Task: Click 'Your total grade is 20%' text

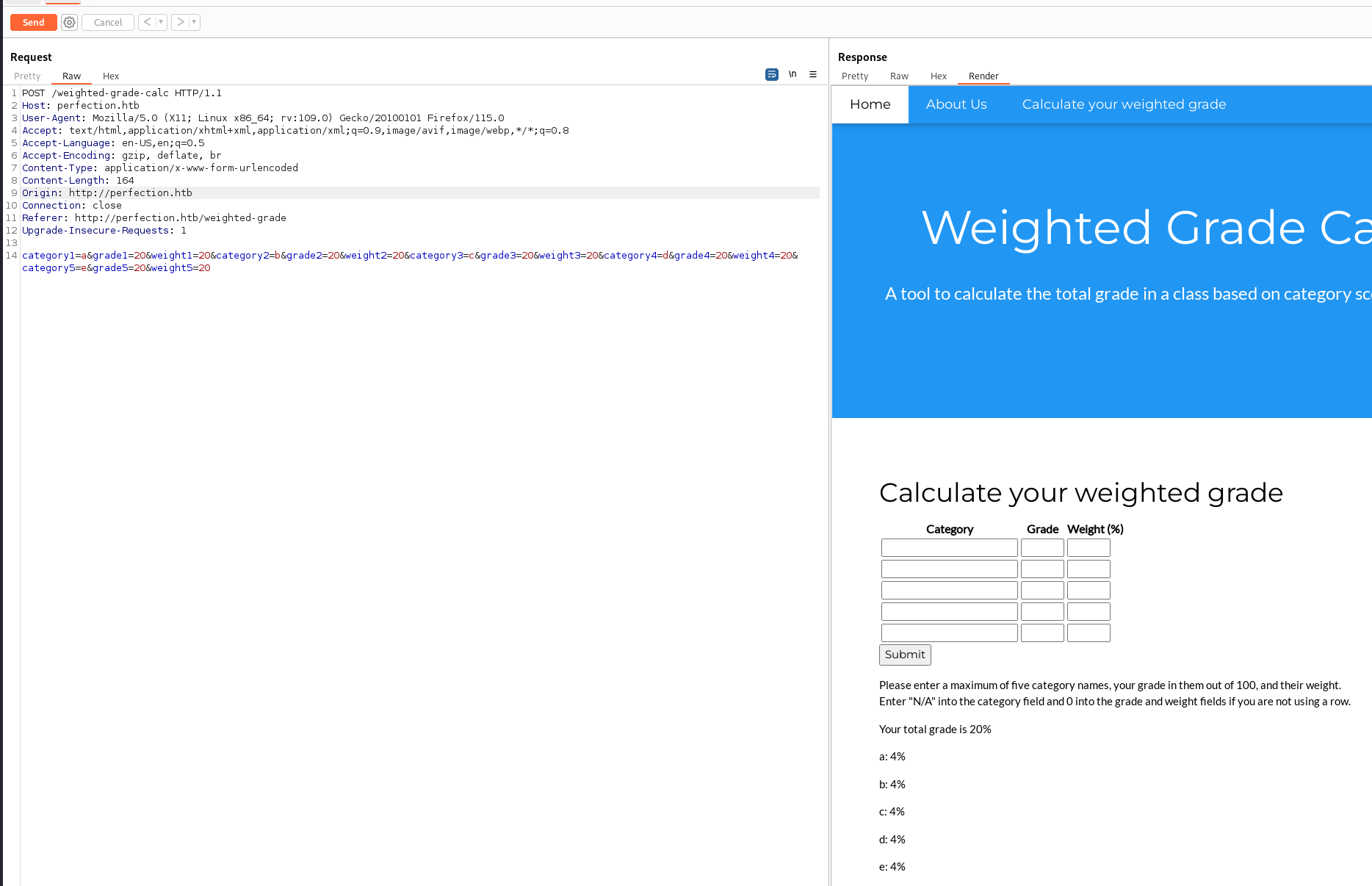Action: click(x=935, y=730)
